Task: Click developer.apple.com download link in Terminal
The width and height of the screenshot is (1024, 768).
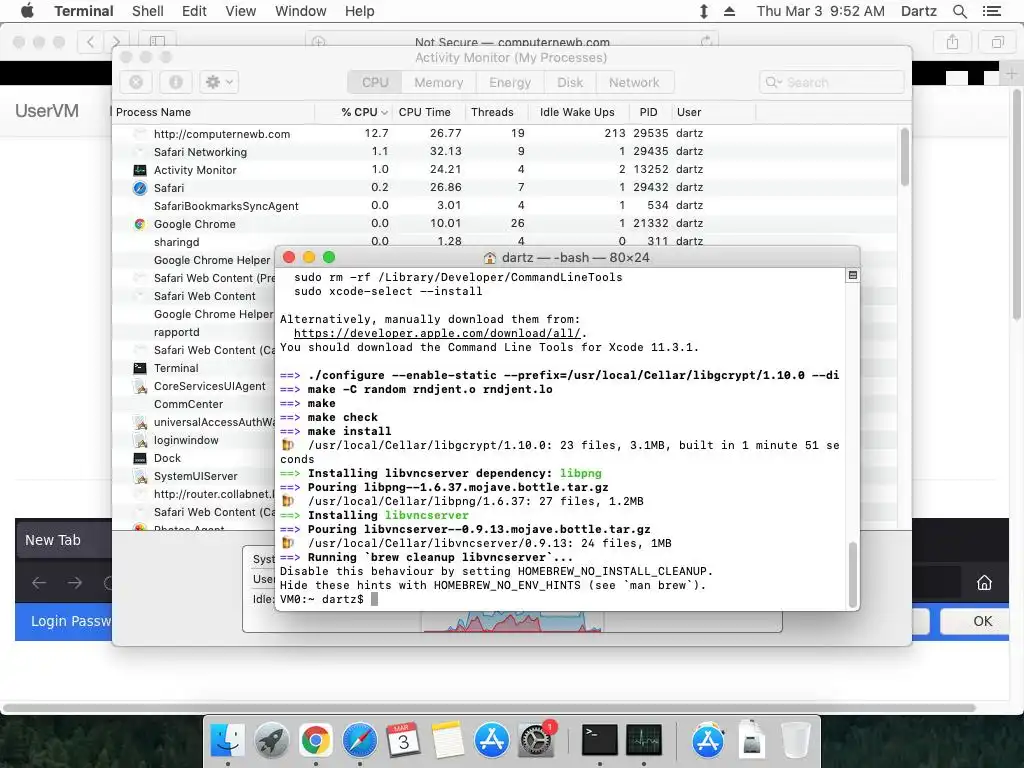Action: 436,333
